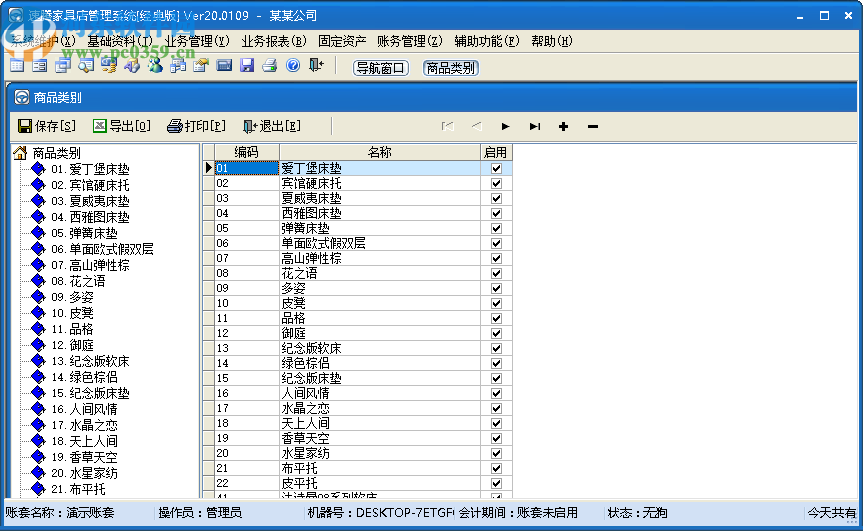Select tree item 13.纪念版软床

pyautogui.click(x=90, y=362)
